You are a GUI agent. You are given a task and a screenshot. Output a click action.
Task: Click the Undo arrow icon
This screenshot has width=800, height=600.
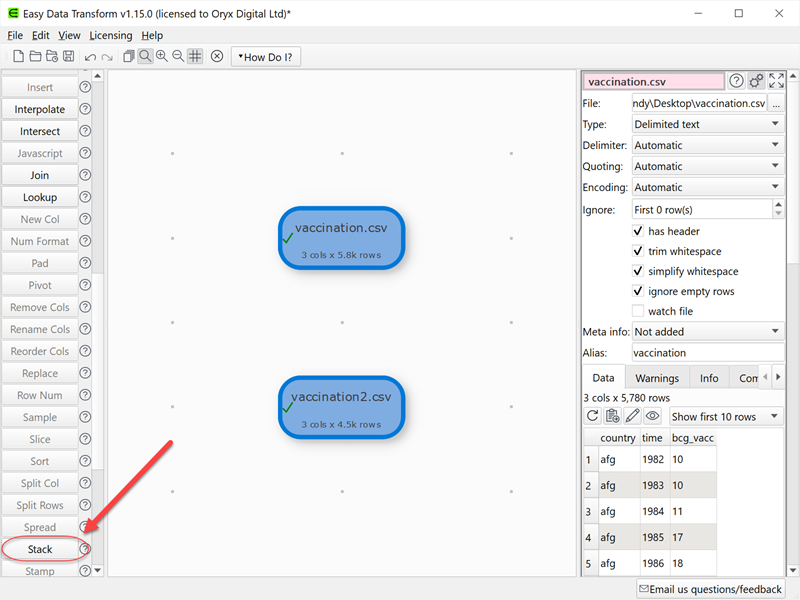point(89,56)
